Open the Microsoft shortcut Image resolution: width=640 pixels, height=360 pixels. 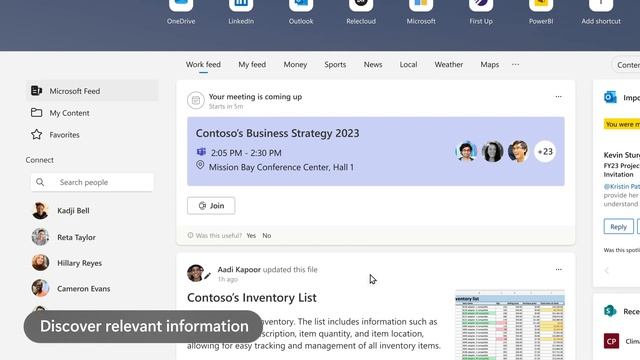(421, 12)
